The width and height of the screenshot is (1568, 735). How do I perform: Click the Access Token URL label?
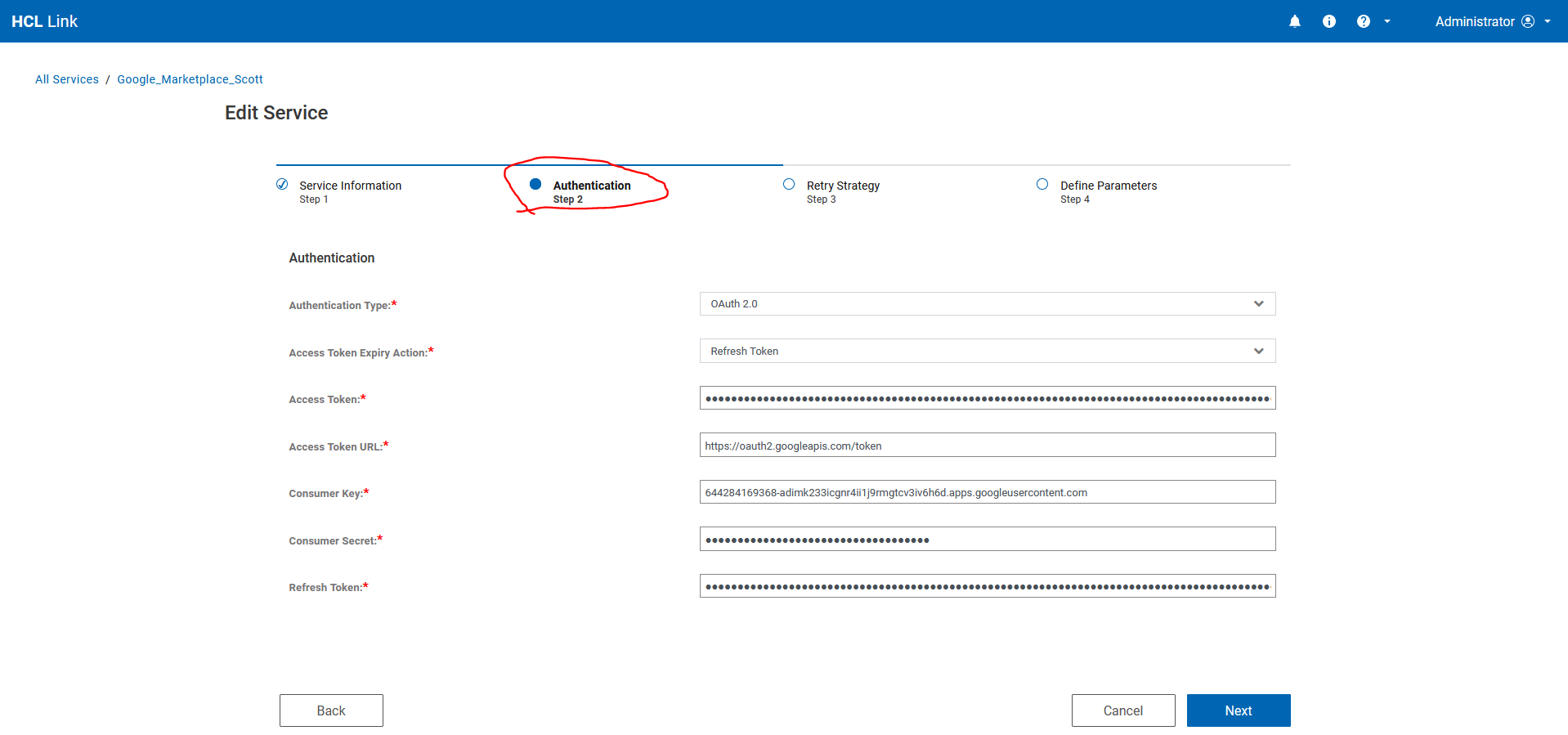[x=338, y=446]
